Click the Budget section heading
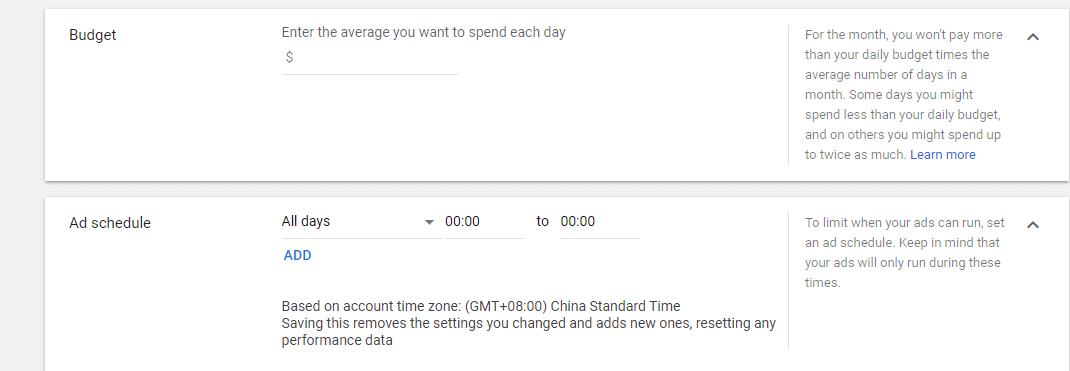 pos(93,35)
